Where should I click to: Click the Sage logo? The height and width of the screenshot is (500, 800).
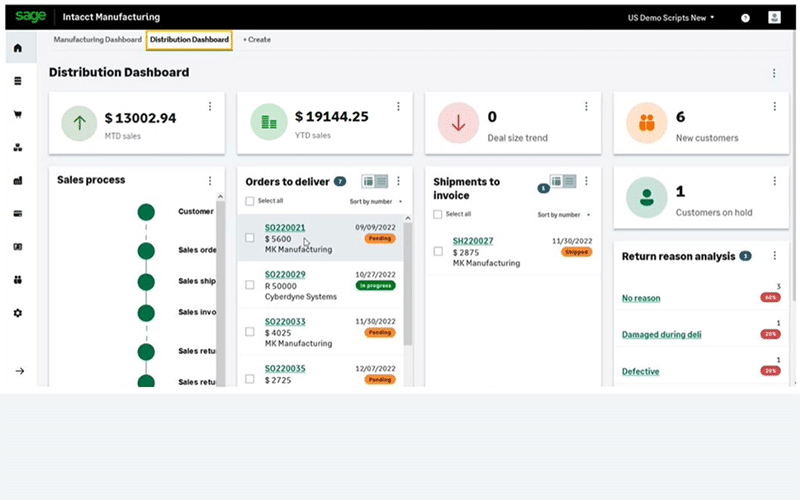(x=31, y=16)
